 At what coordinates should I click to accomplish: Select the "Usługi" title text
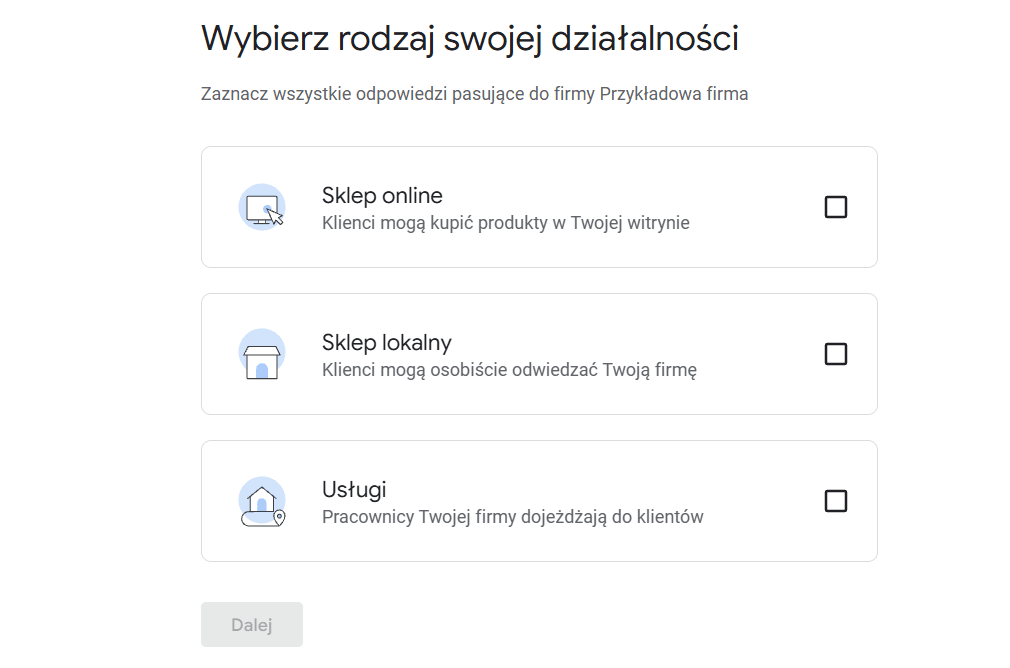354,490
